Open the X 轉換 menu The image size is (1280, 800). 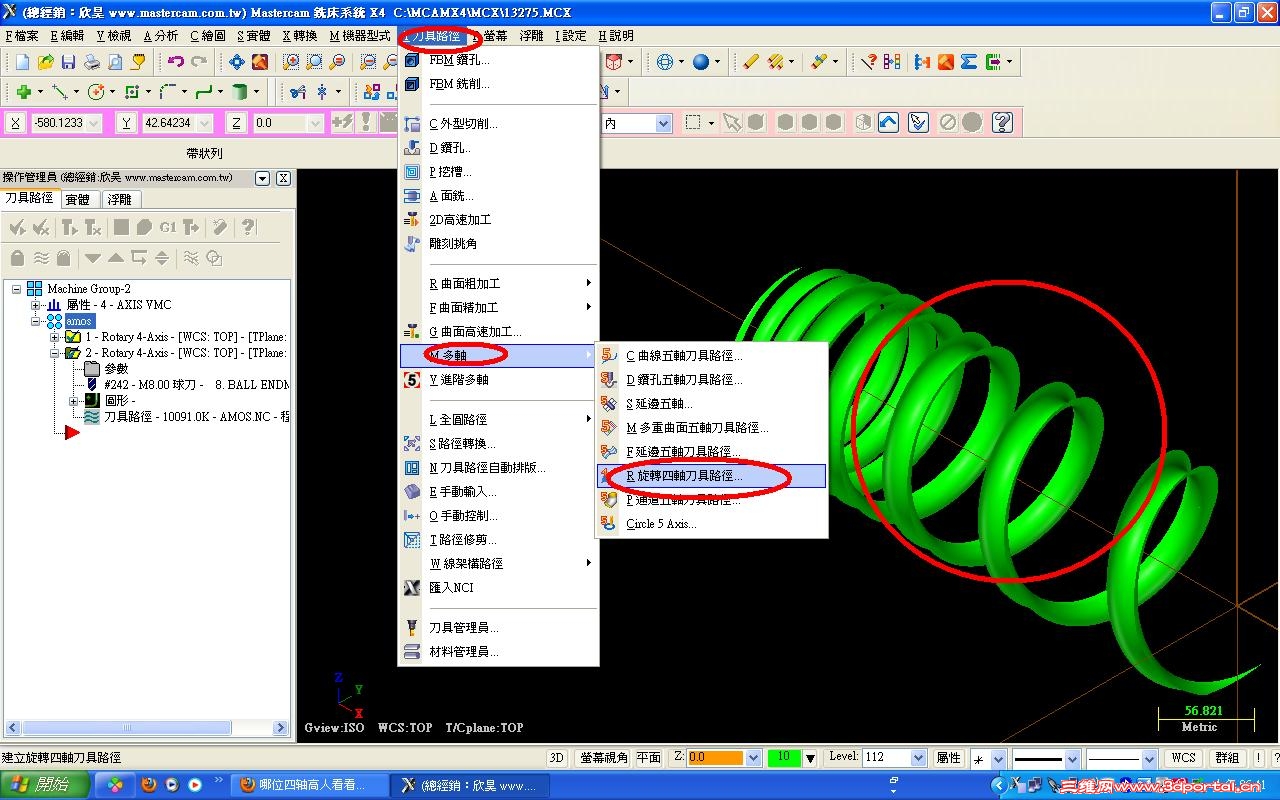click(x=299, y=36)
